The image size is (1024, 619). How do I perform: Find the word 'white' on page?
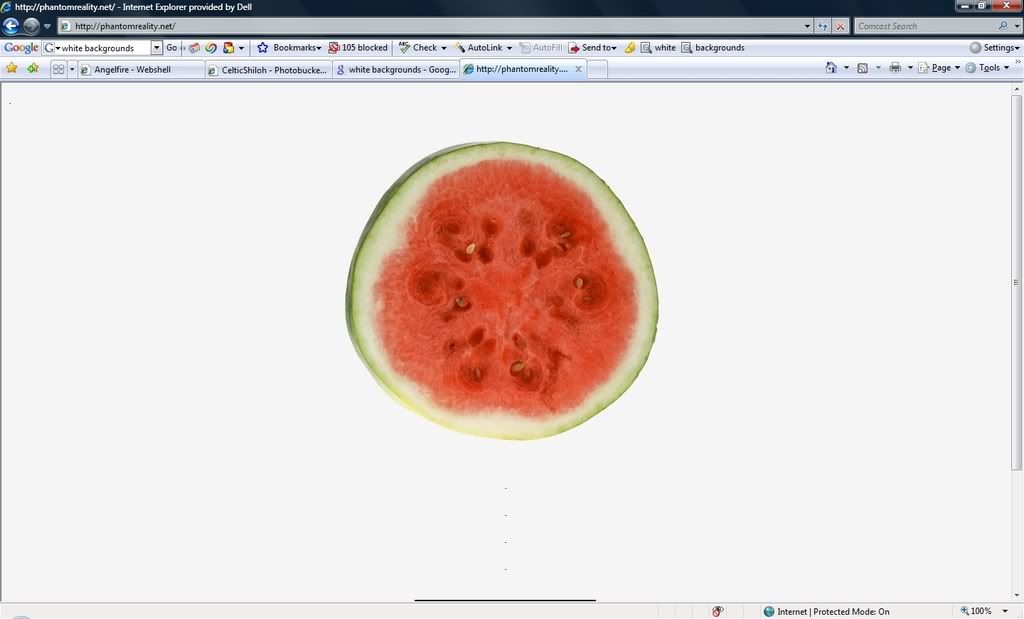pos(658,48)
